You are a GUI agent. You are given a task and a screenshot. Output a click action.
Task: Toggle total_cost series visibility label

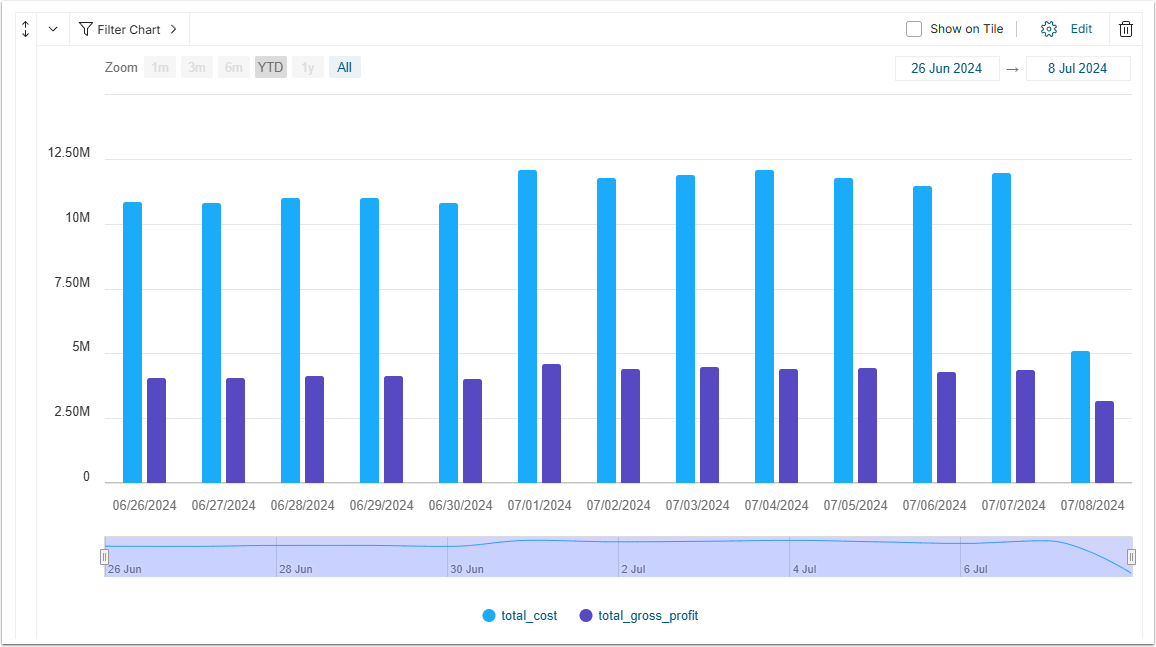tap(529, 616)
